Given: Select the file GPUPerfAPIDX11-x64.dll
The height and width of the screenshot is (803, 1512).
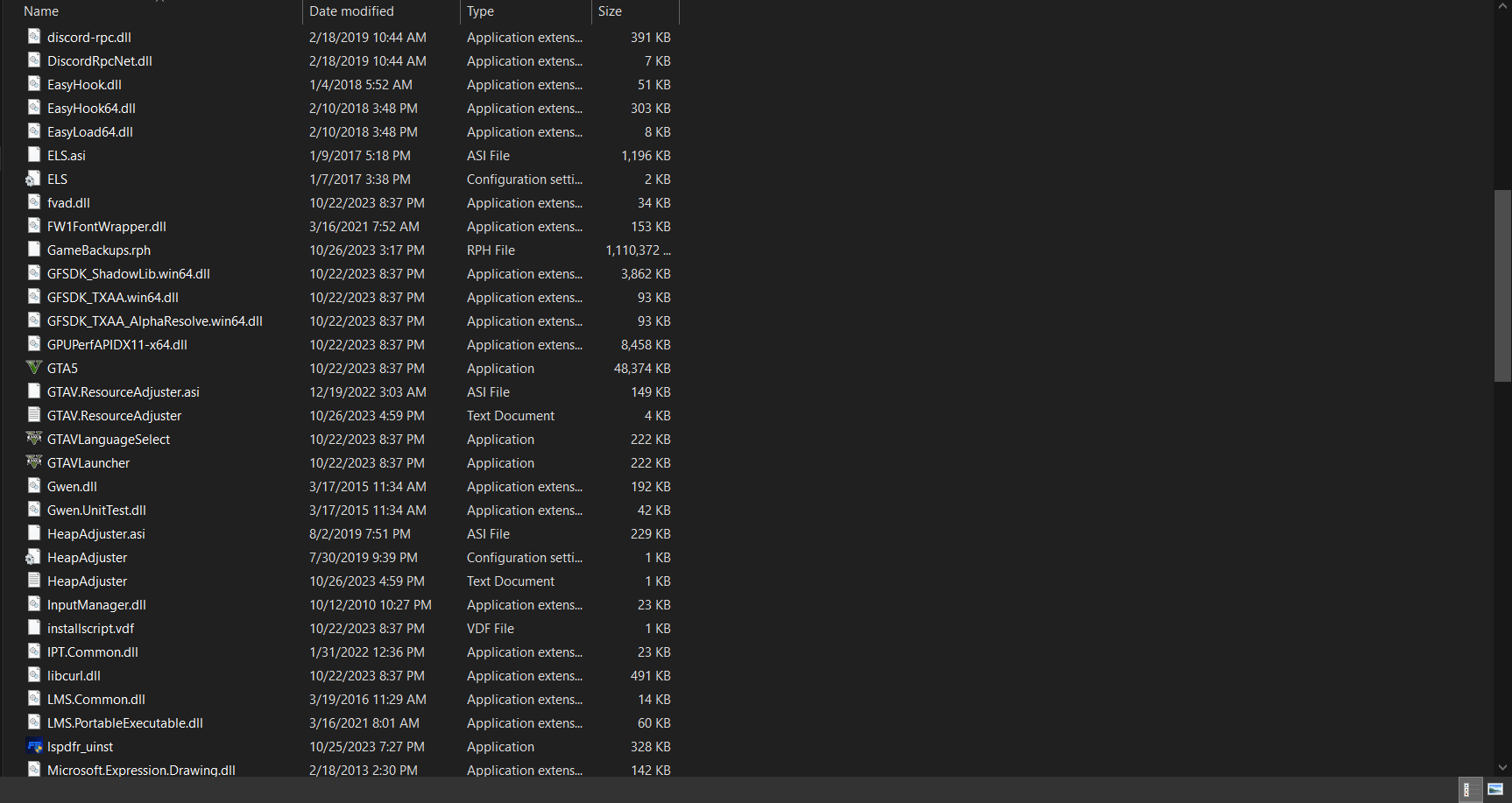Looking at the screenshot, I should (x=117, y=345).
